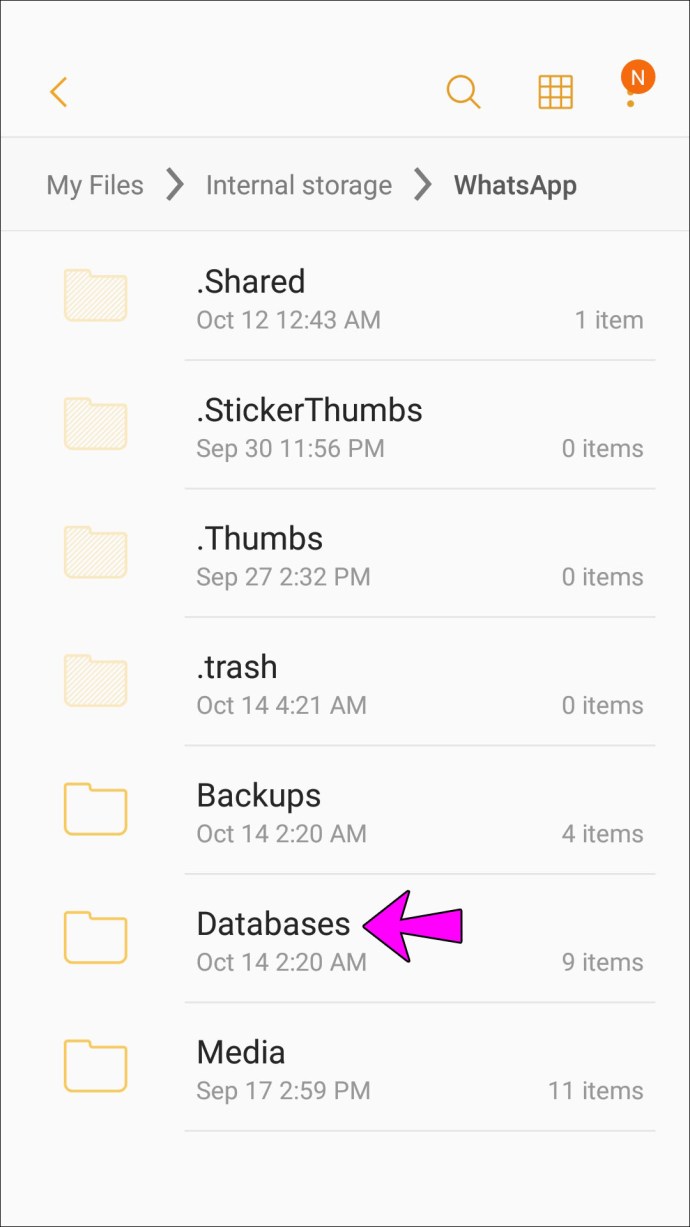Viewport: 690px width, 1227px height.
Task: Open the Databases folder name
Action: [x=273, y=924]
